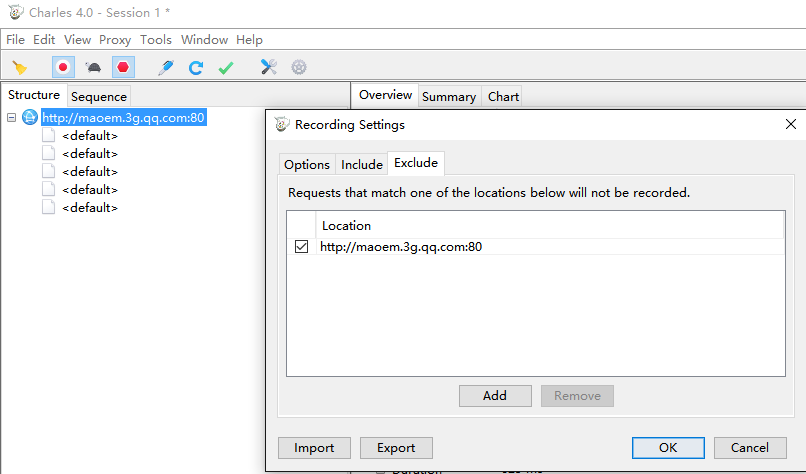The height and width of the screenshot is (474, 806).
Task: Click the Add button
Action: tap(495, 395)
